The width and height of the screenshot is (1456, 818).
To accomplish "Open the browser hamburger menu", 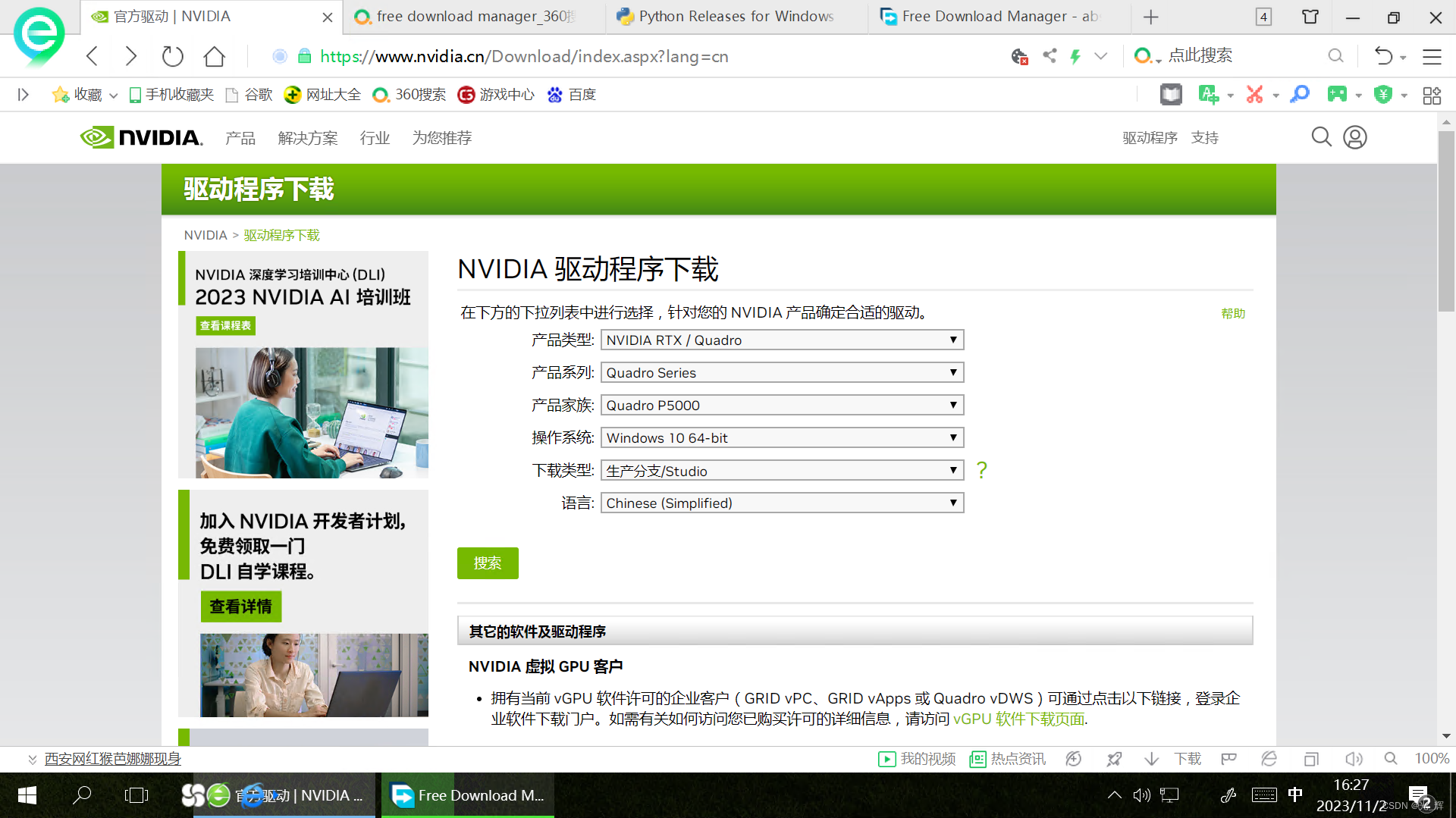I will click(1432, 56).
